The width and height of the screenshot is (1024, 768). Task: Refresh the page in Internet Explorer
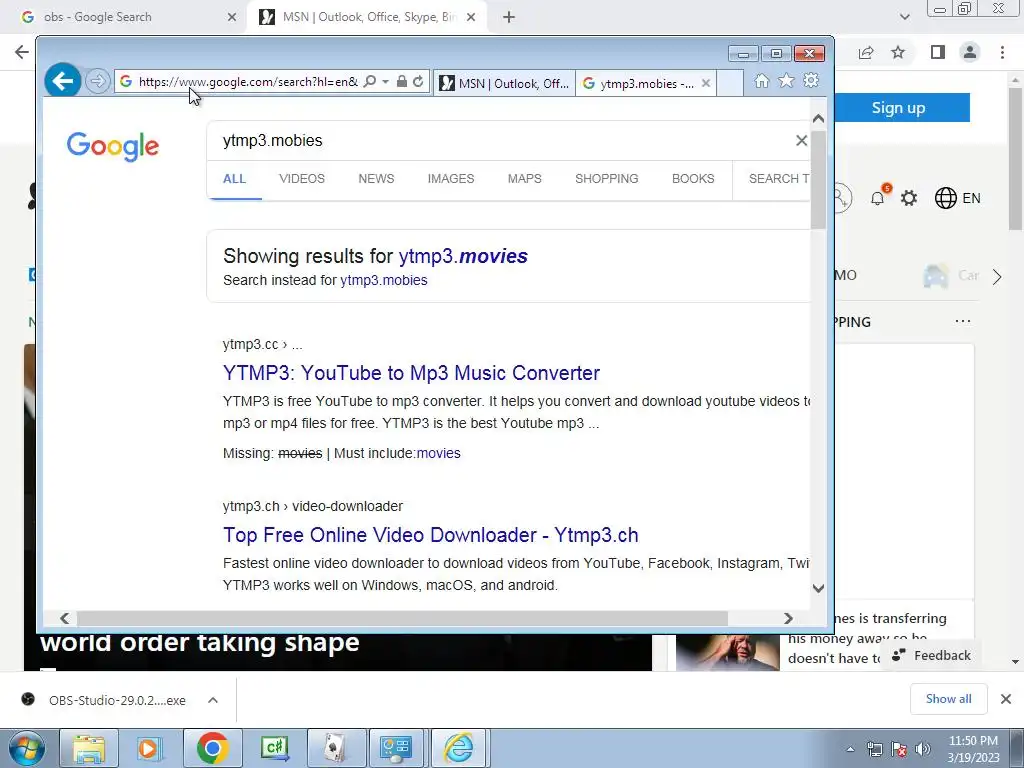pyautogui.click(x=418, y=82)
